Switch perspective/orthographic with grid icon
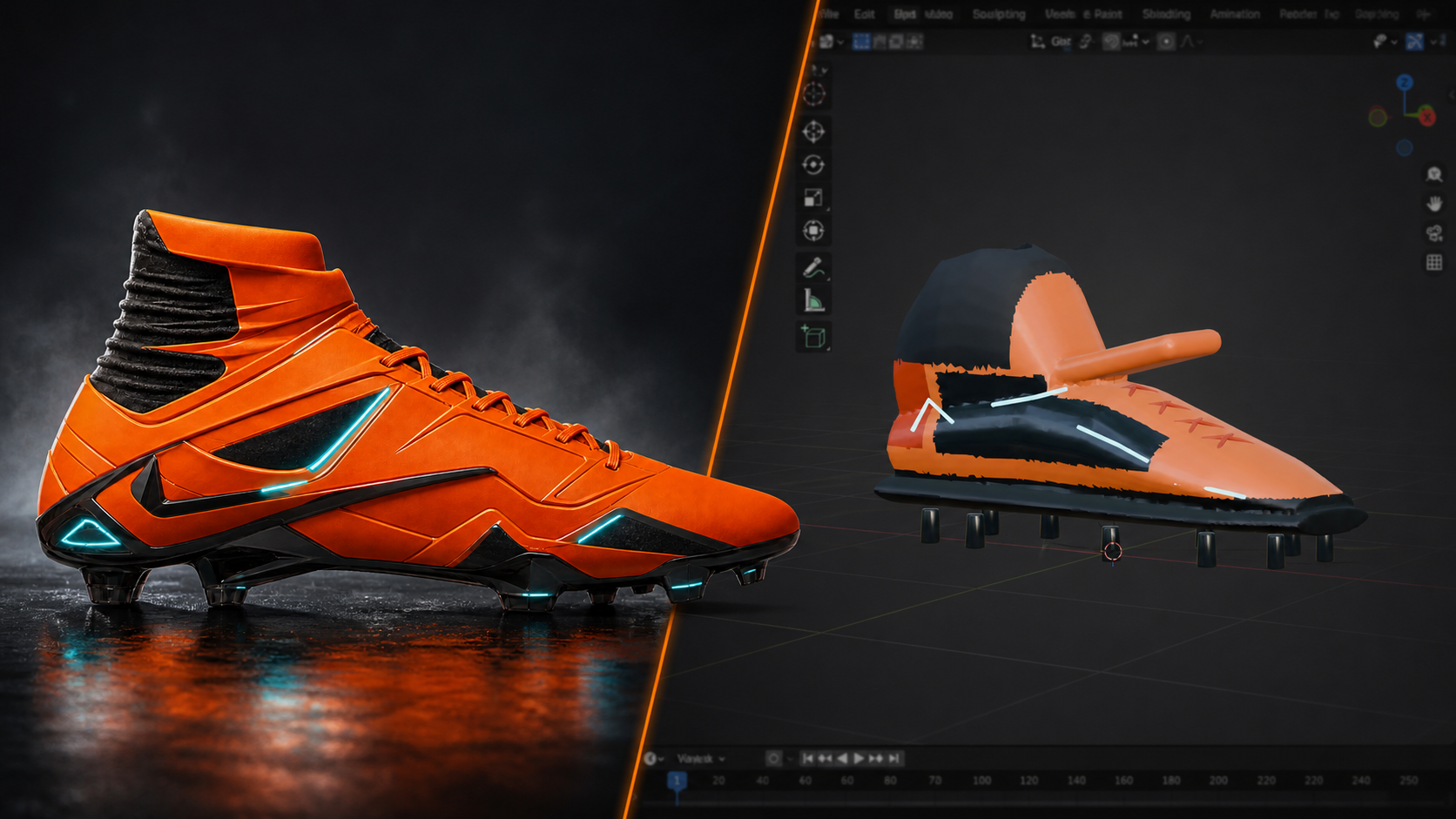 (1434, 263)
